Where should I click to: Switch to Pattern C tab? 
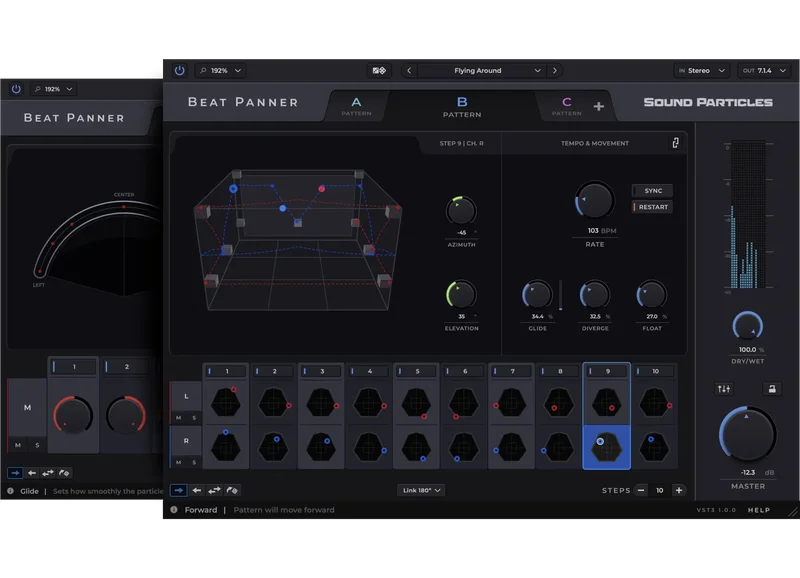pyautogui.click(x=566, y=106)
